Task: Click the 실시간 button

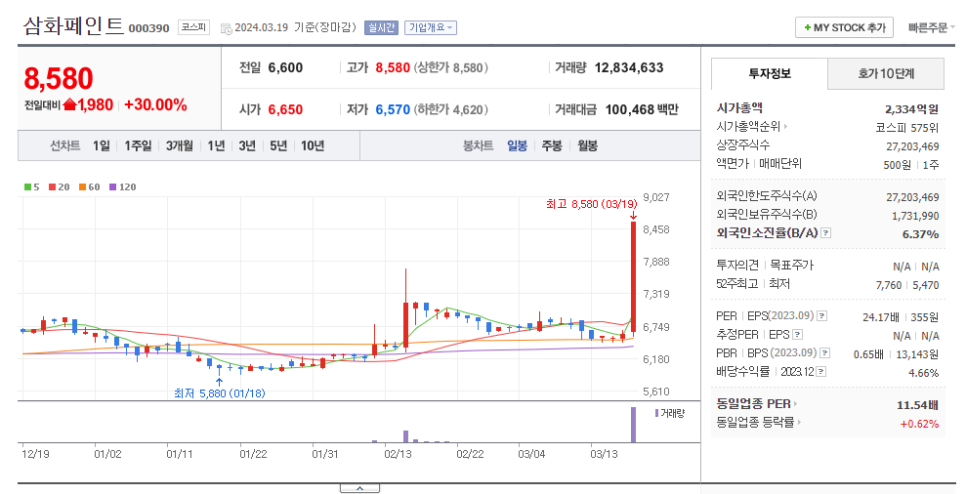Action: (x=381, y=28)
